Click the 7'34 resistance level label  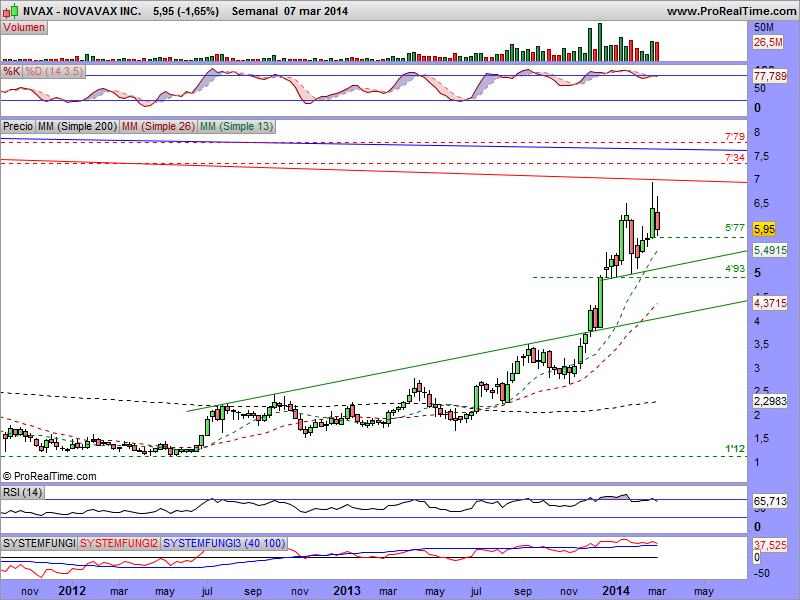click(x=735, y=158)
